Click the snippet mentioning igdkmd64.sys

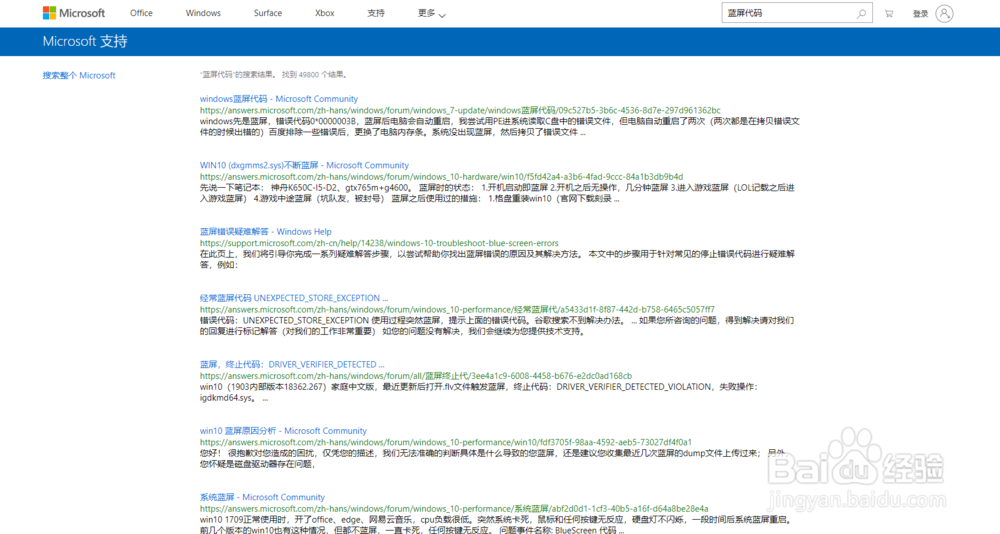pos(478,392)
